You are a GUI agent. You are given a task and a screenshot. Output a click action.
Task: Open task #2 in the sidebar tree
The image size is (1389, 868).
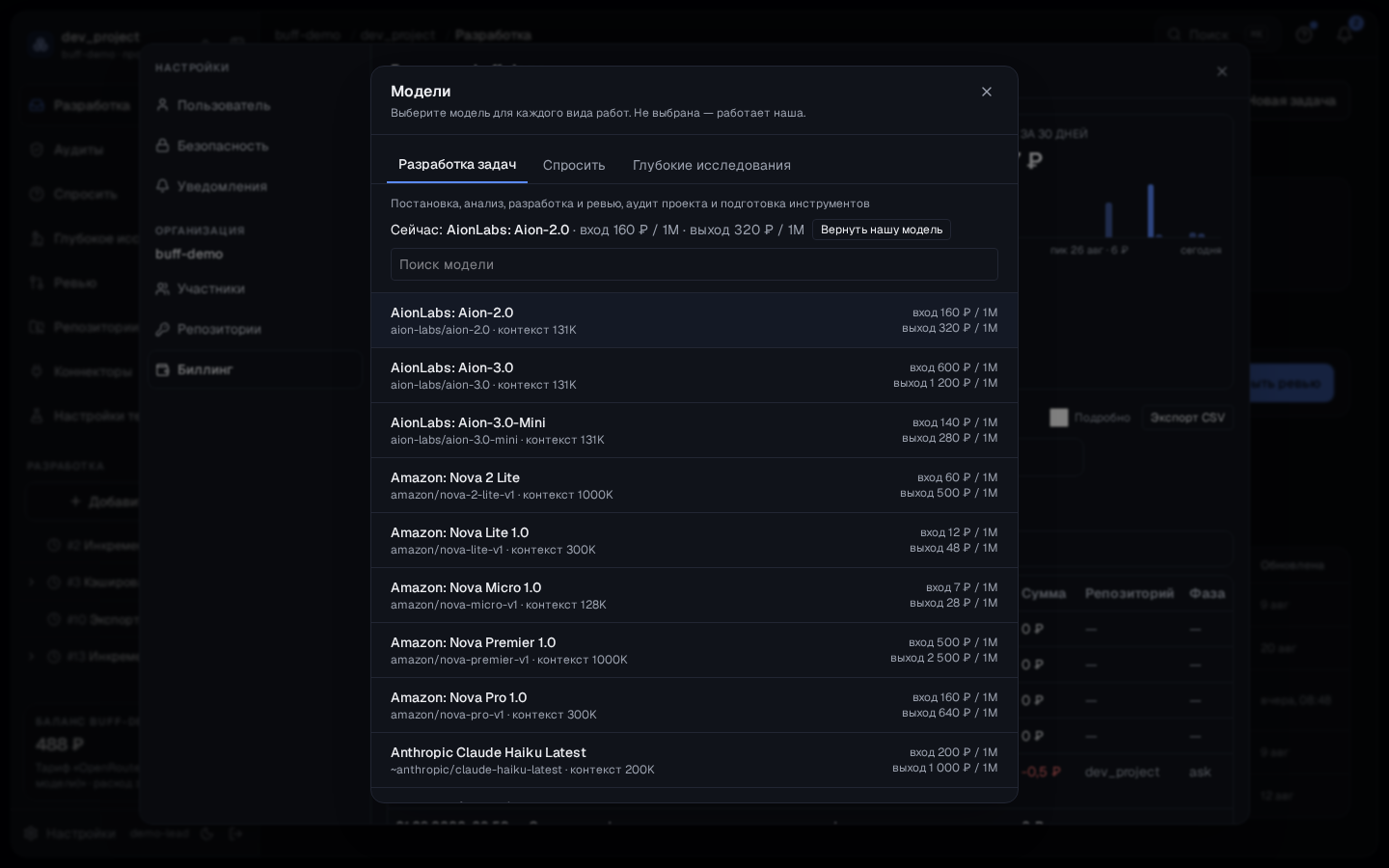93,545
